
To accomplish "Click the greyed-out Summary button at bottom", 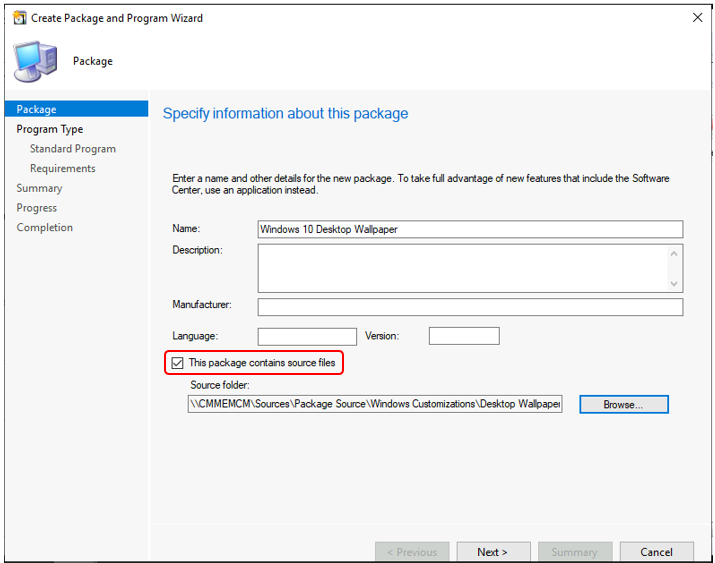I will point(575,552).
